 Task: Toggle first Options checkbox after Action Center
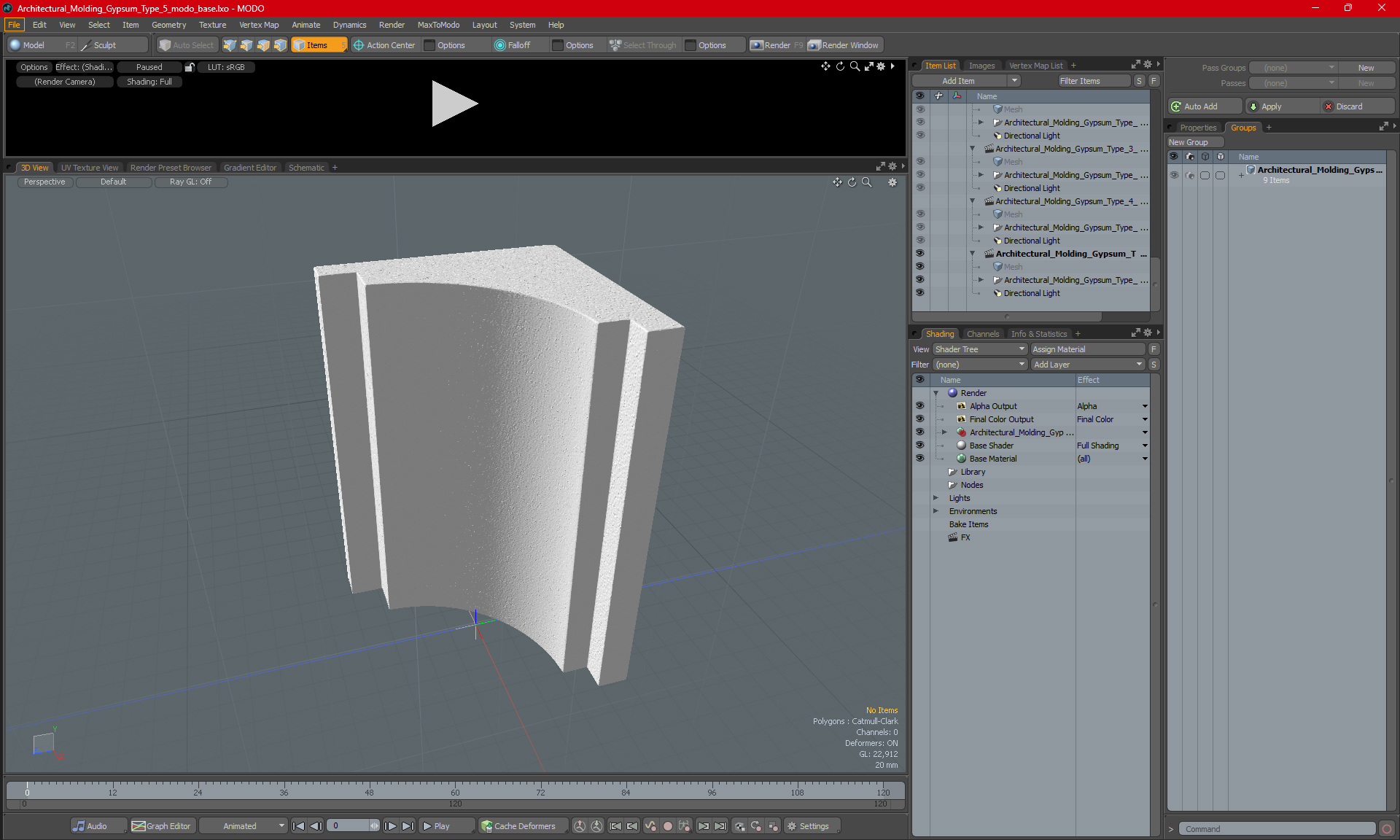(x=430, y=45)
